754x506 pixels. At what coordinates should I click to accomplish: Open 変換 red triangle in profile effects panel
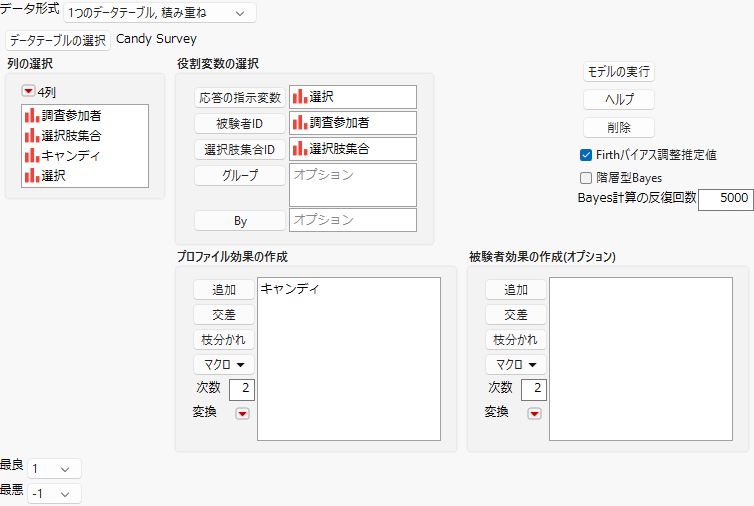242,414
